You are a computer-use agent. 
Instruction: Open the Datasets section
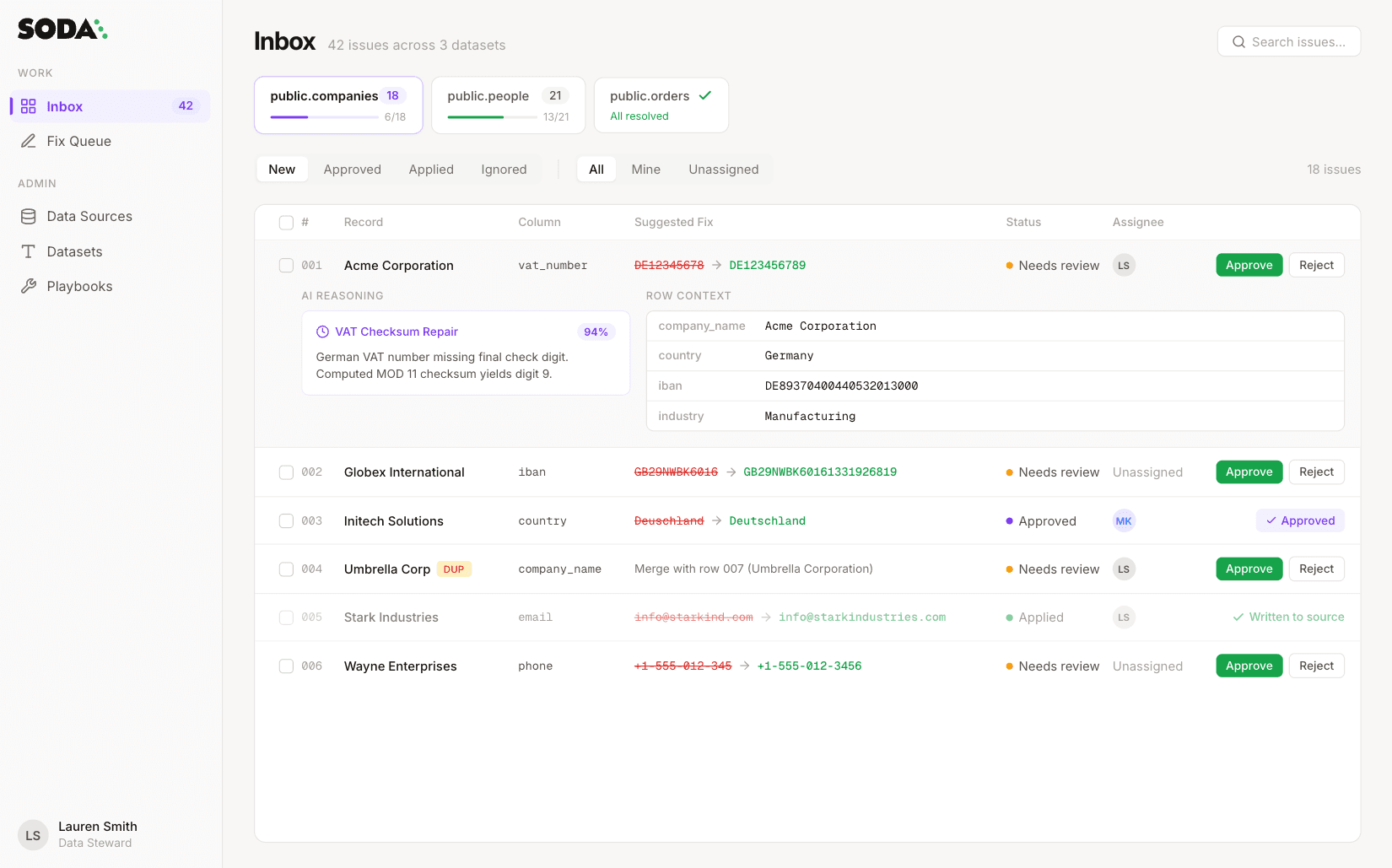tap(74, 251)
